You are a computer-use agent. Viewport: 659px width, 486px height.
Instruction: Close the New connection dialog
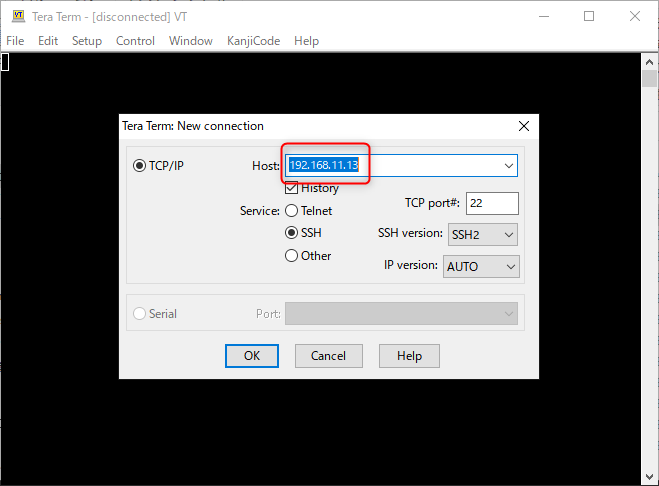523,126
